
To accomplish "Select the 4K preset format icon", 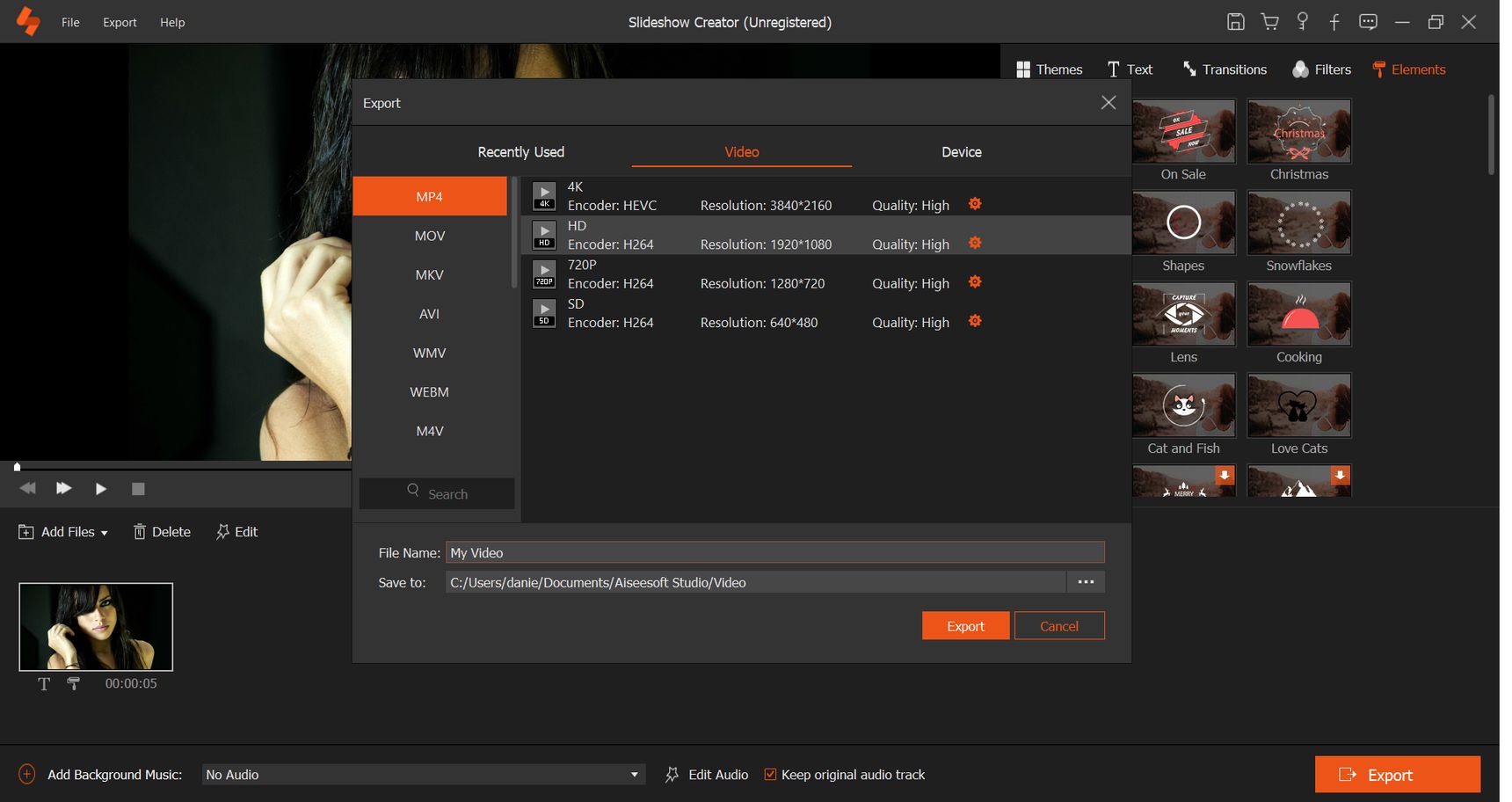I will (544, 196).
